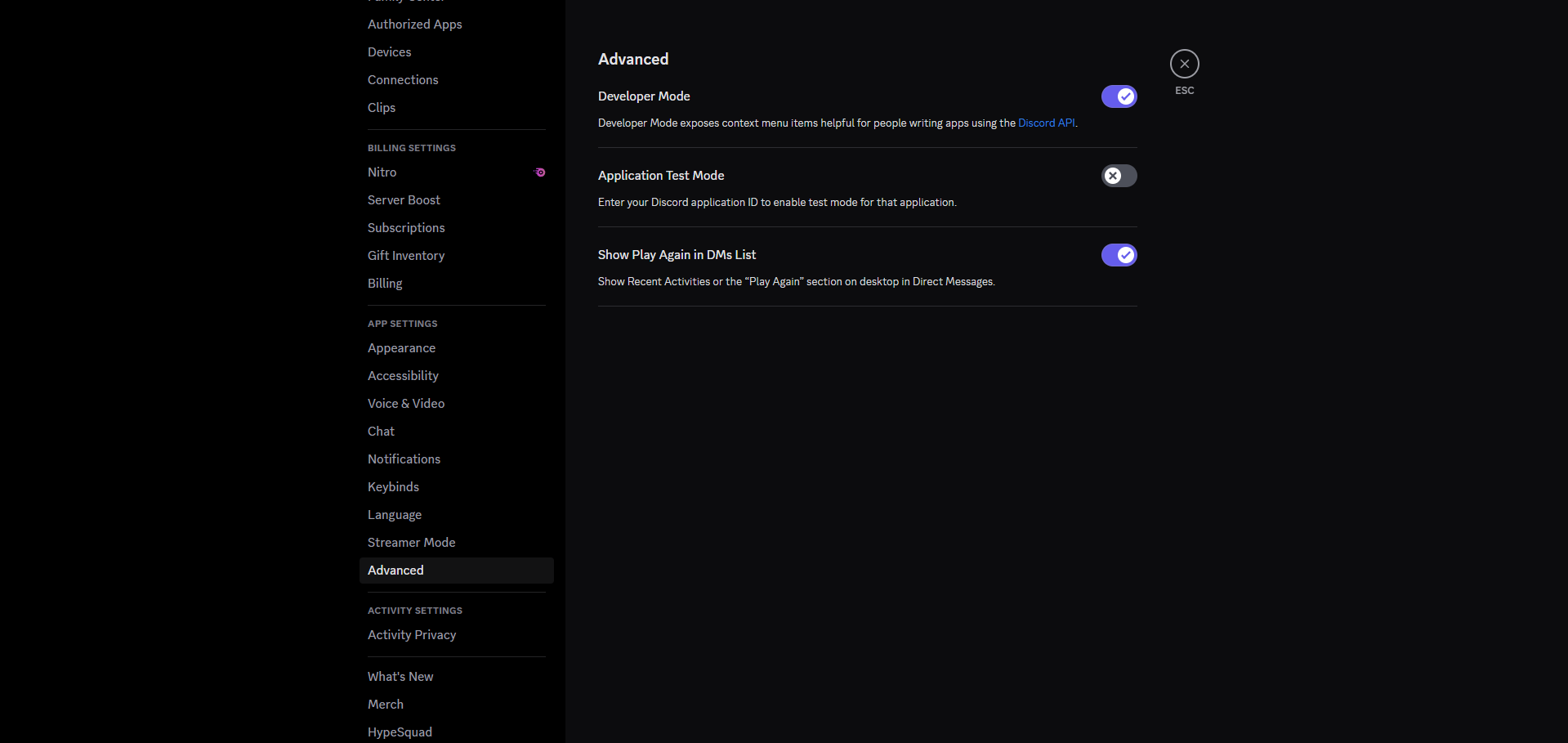Click the Application Test Mode label

(x=661, y=176)
